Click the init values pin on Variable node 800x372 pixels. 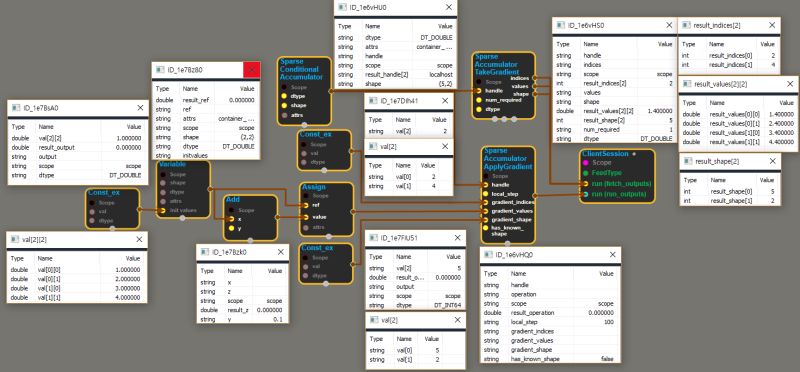coord(163,210)
